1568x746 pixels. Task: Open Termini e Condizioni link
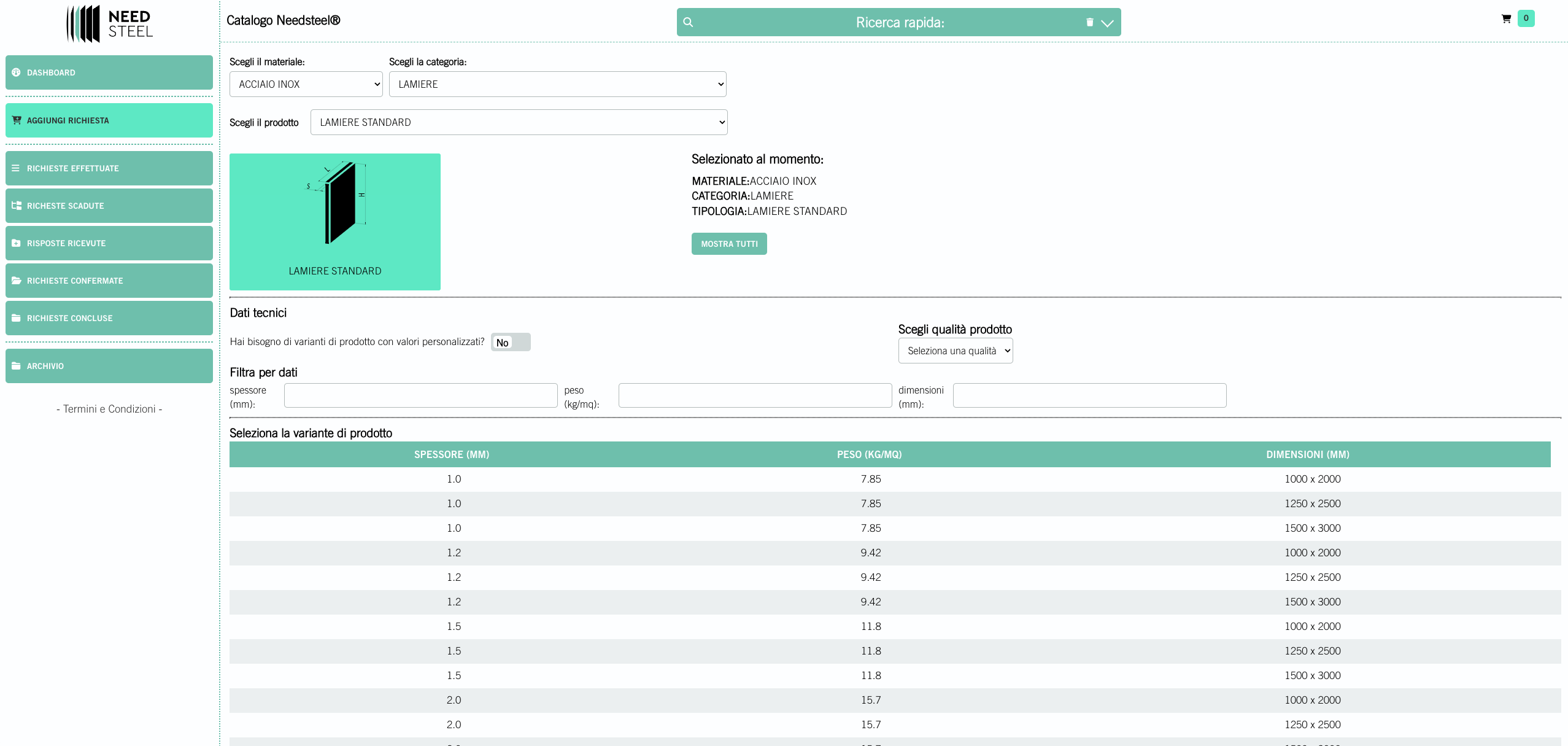[109, 409]
